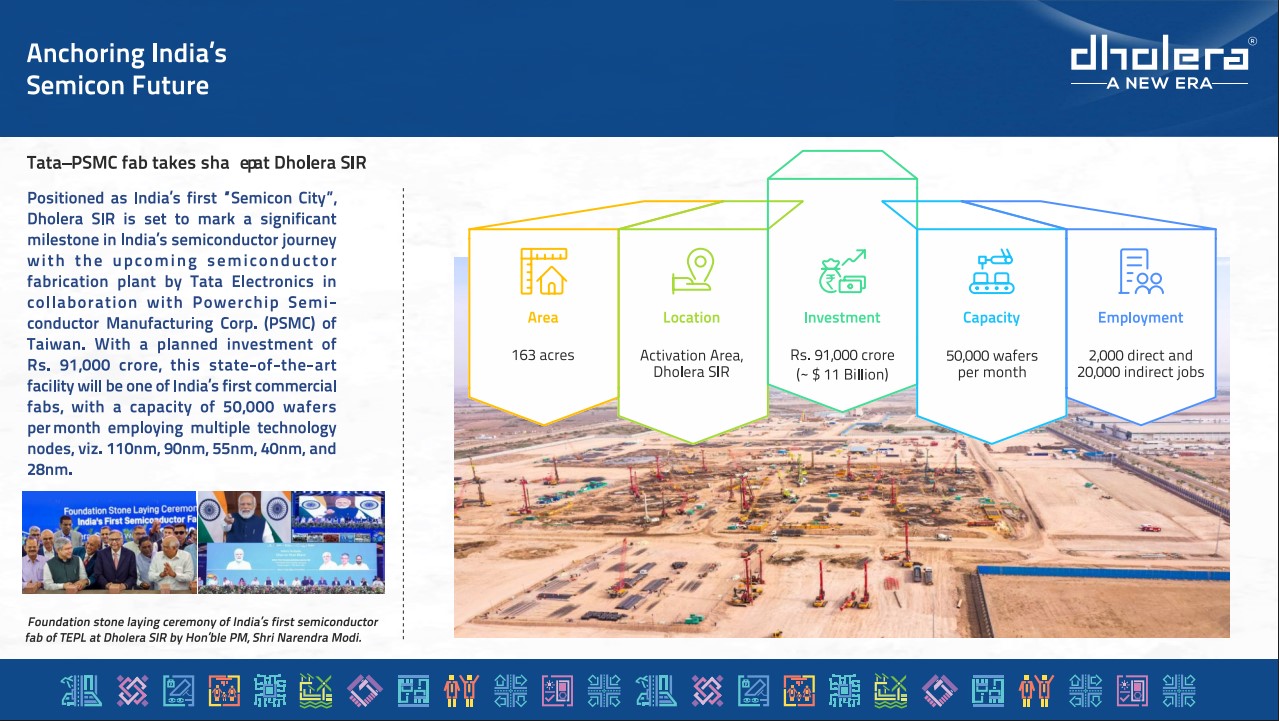Click the "Rs. 91,000 crore (~ $ 11 Billion)" value
The image size is (1279, 721).
point(842,365)
